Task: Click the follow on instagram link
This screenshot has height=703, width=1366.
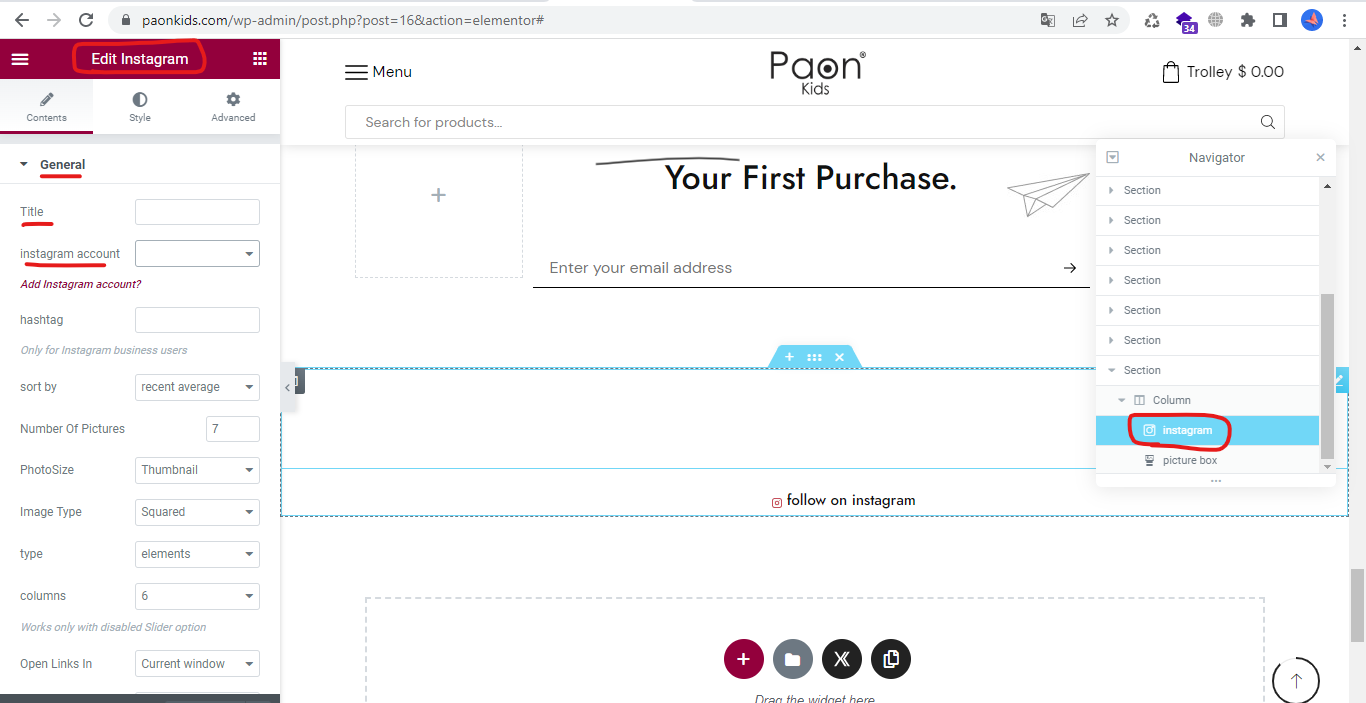Action: pos(843,500)
